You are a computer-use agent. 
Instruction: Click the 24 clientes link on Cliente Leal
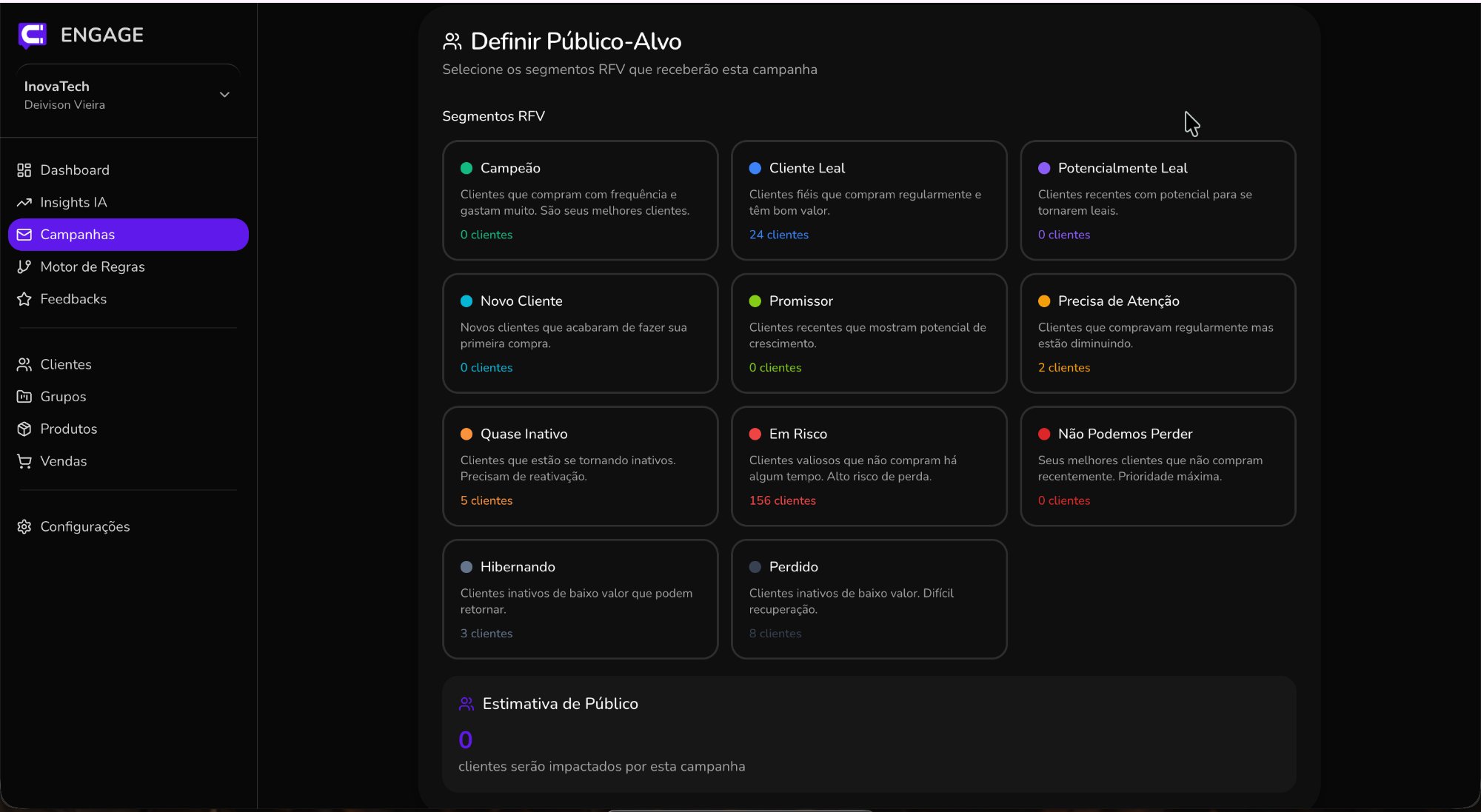[778, 235]
